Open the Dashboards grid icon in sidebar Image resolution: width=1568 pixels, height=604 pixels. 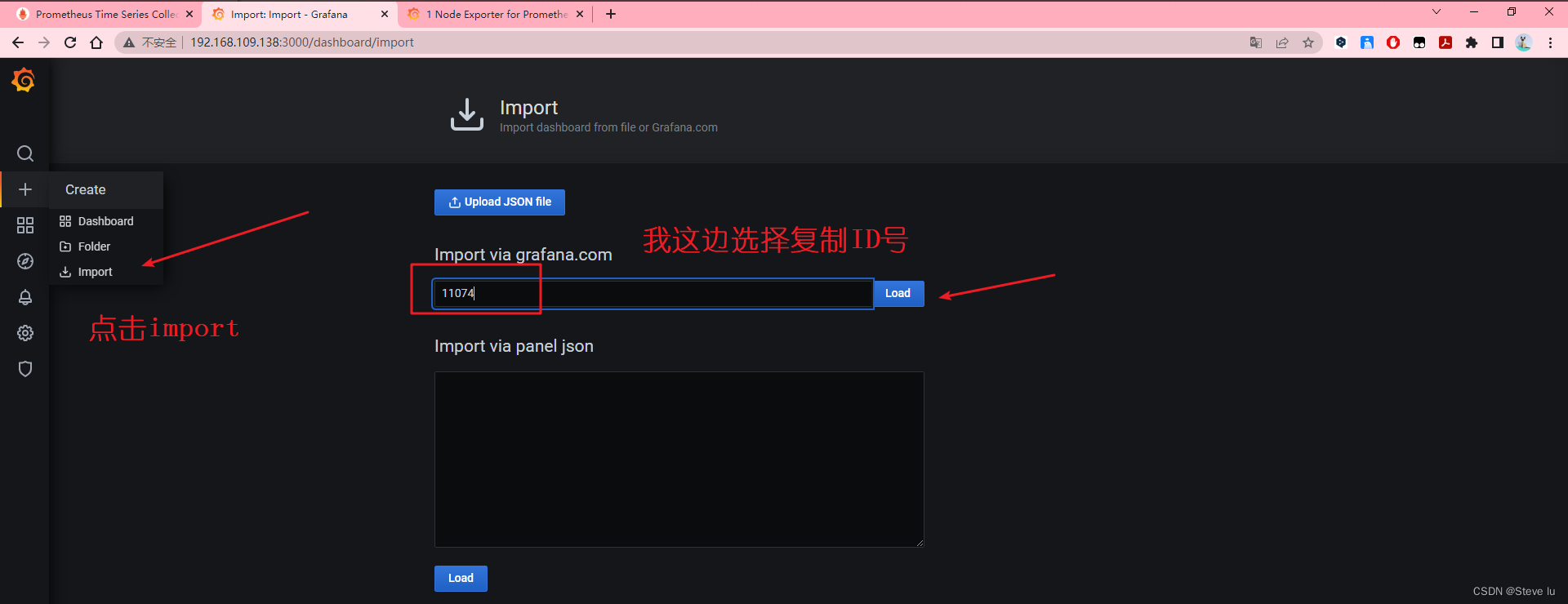[25, 225]
